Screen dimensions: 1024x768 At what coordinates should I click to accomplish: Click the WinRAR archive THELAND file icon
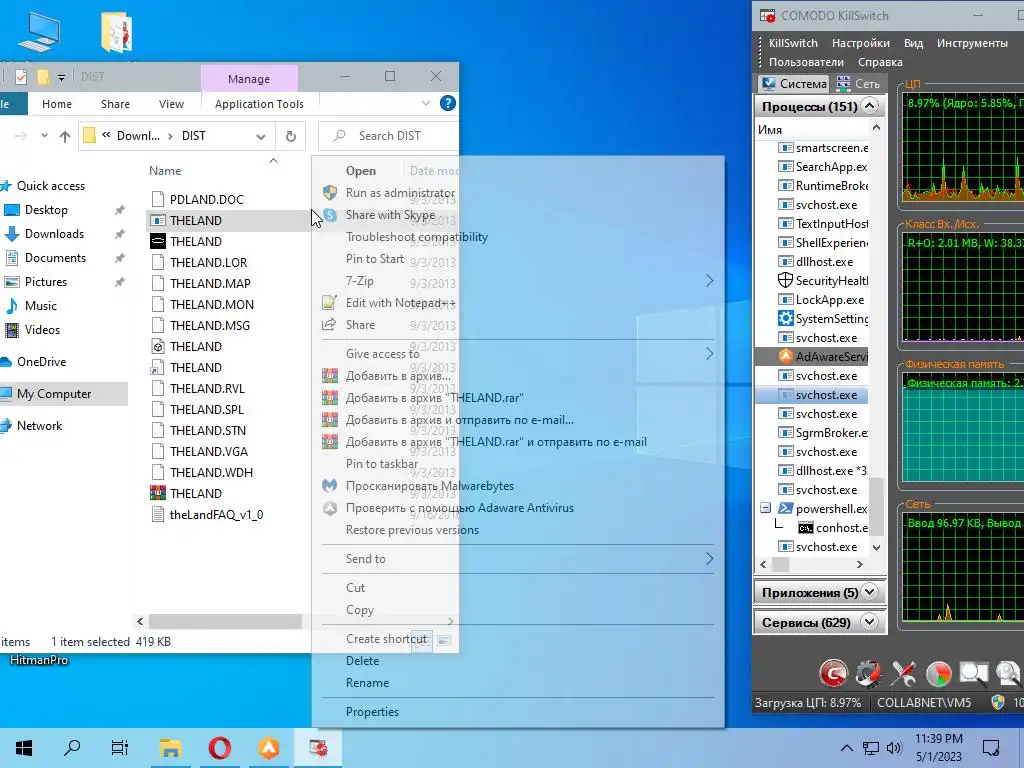pos(157,494)
